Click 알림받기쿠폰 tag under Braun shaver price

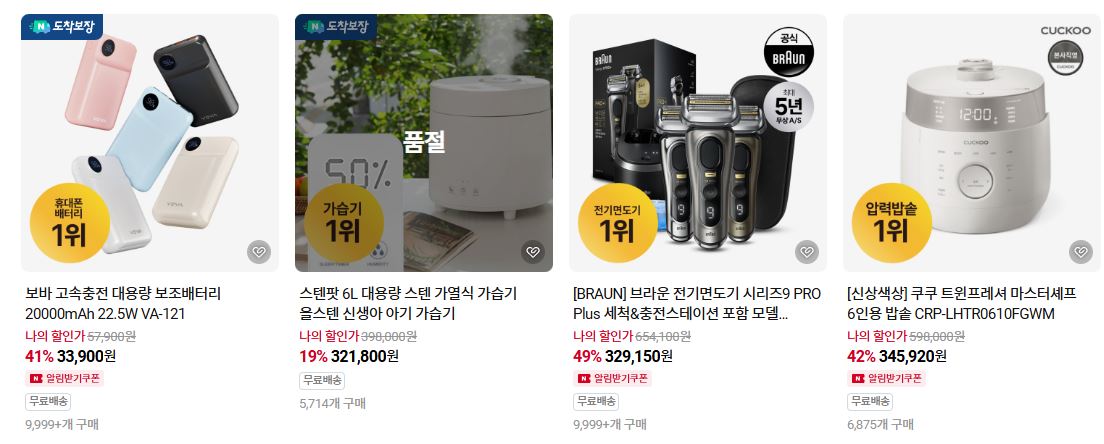613,379
